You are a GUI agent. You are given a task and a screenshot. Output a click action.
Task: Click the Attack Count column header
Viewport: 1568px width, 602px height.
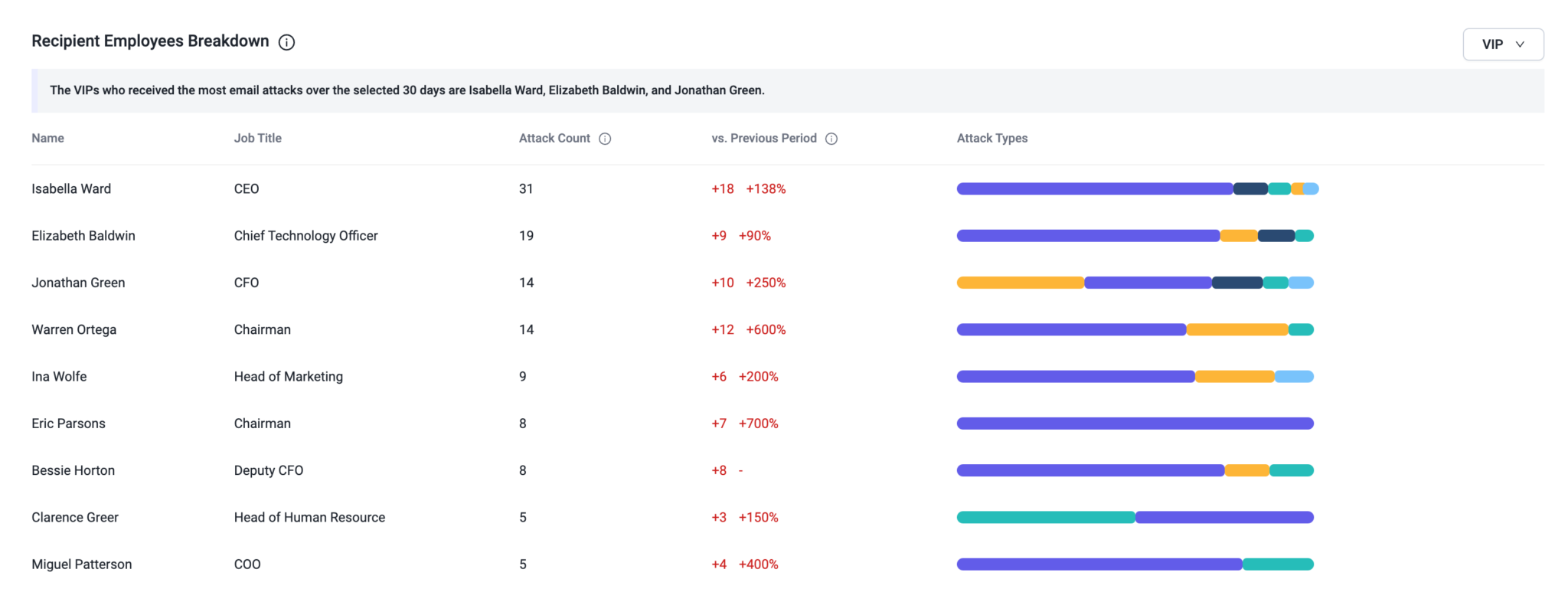point(554,138)
